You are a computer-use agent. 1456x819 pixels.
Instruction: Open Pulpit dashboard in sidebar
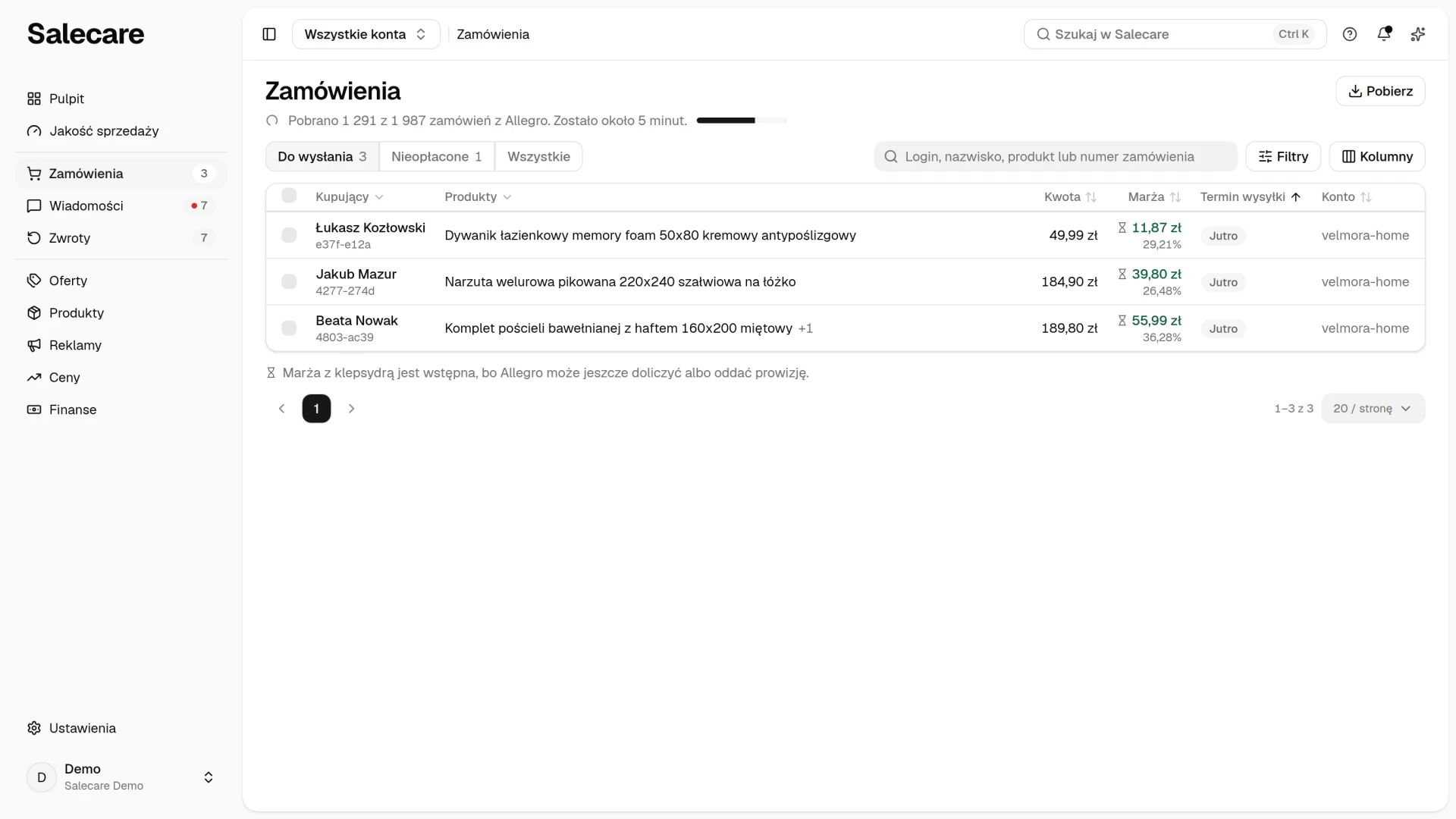click(x=121, y=99)
